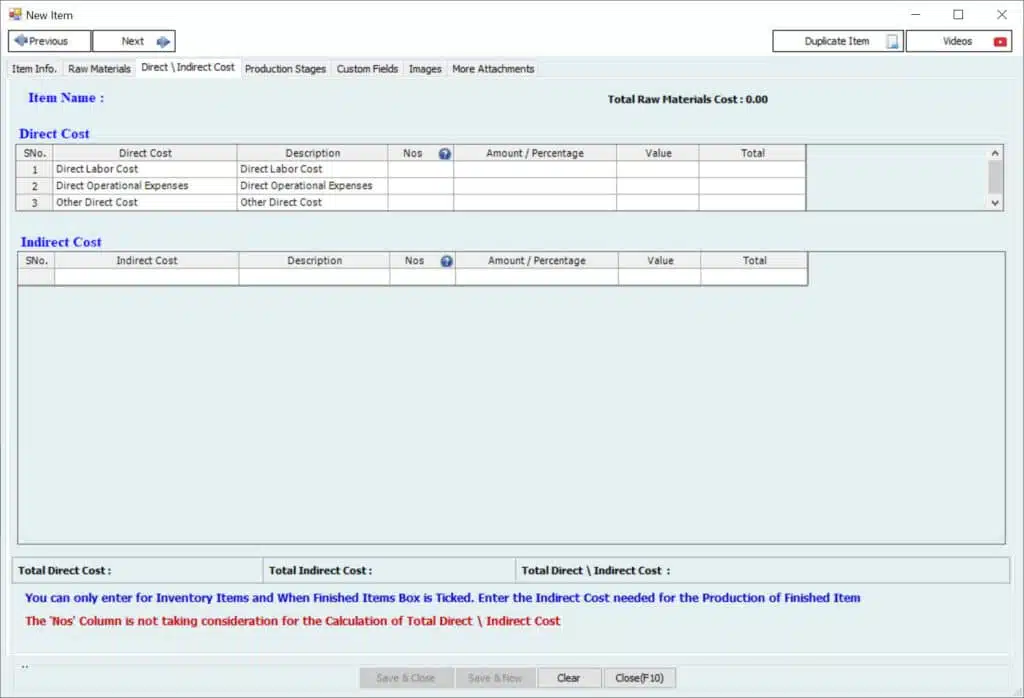Image resolution: width=1024 pixels, height=698 pixels.
Task: Click Direct Cost table's Amount / Percentage header
Action: tap(535, 153)
